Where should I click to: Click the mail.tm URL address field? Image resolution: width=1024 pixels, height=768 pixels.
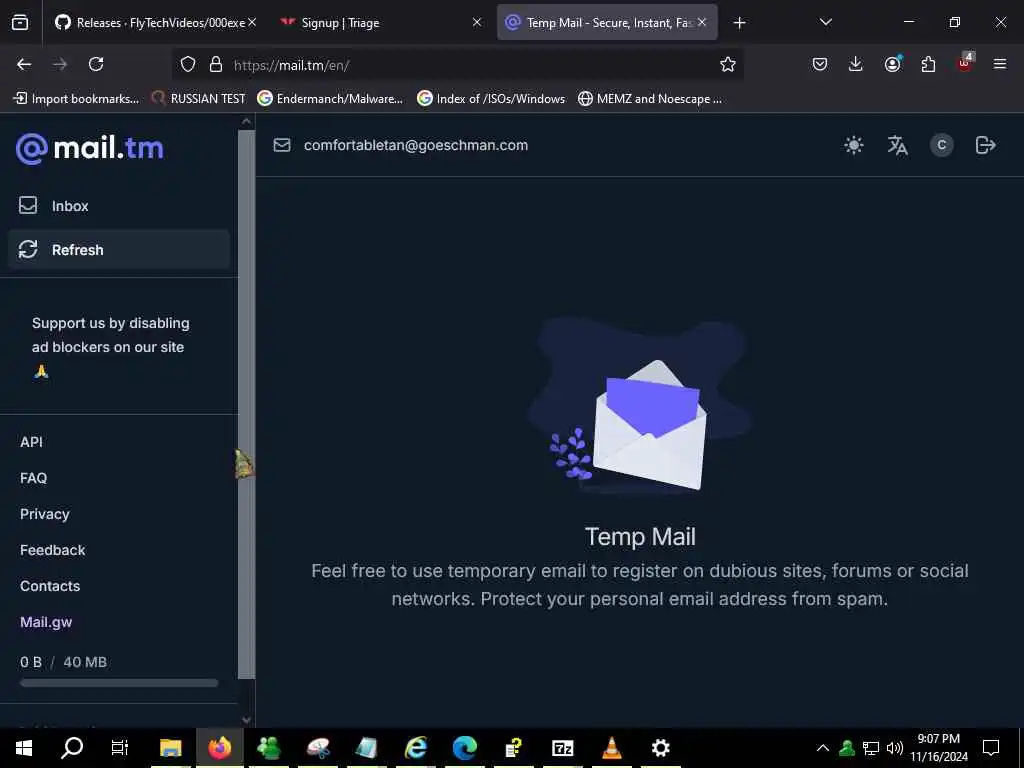(457, 65)
